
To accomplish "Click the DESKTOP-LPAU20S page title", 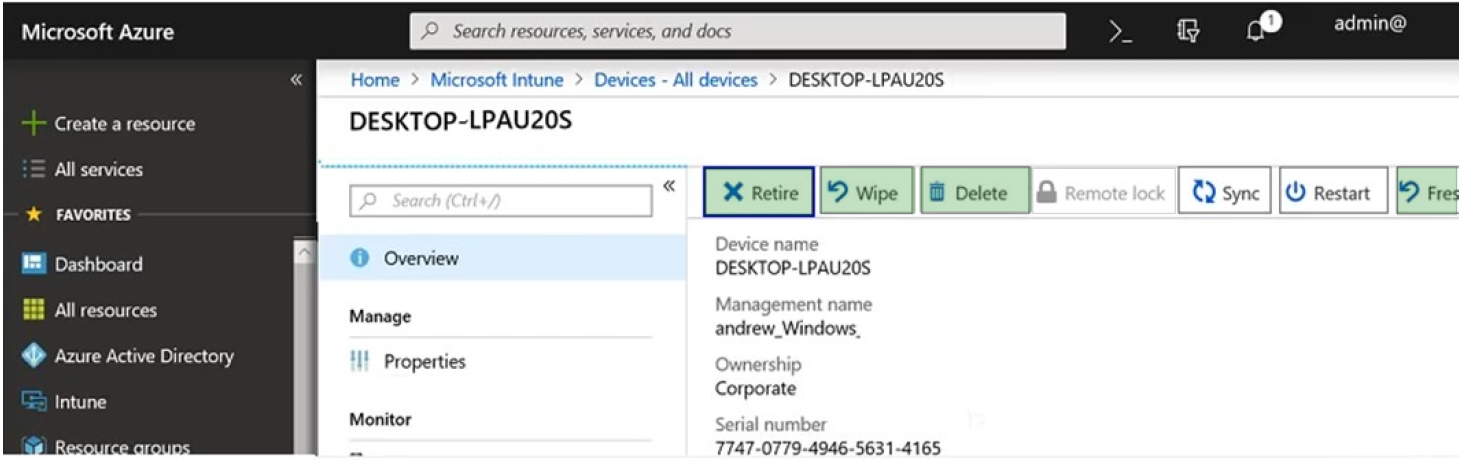I will (461, 121).
